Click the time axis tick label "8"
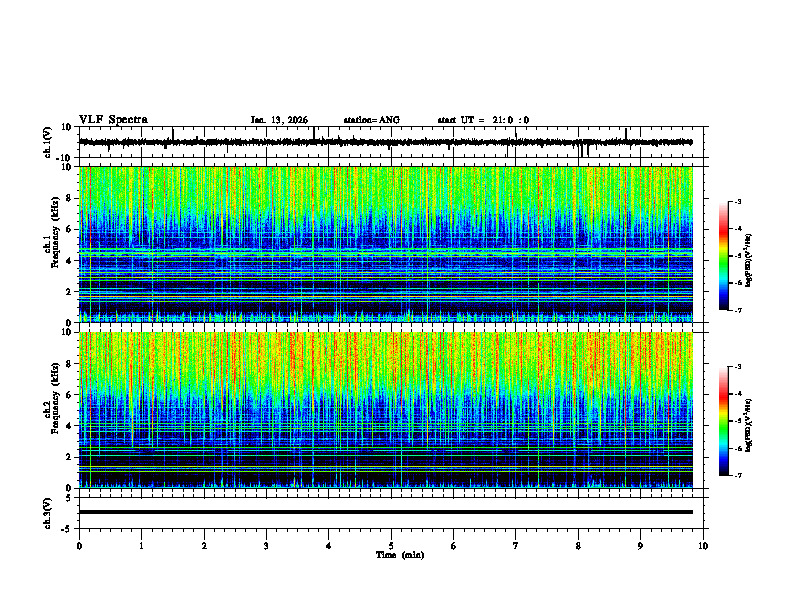Screen dimensions: 792x612 click(578, 546)
